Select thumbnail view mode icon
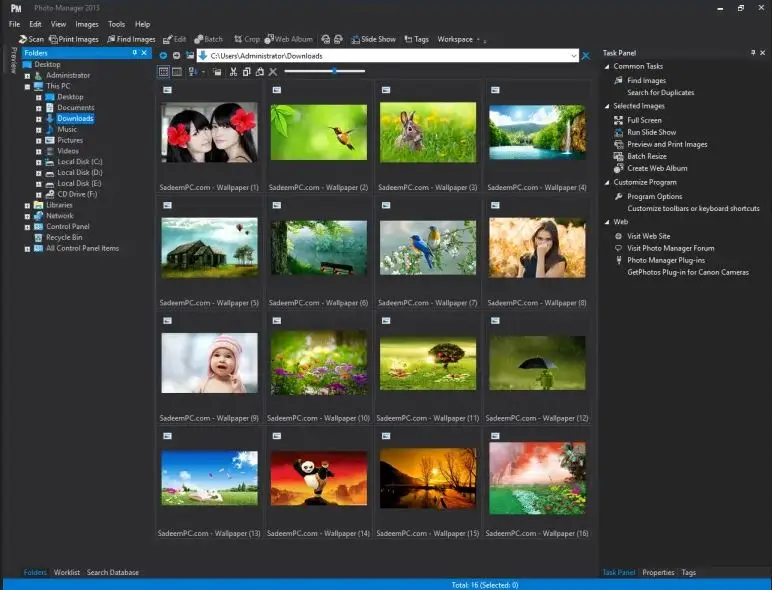This screenshot has width=772, height=590. (164, 72)
